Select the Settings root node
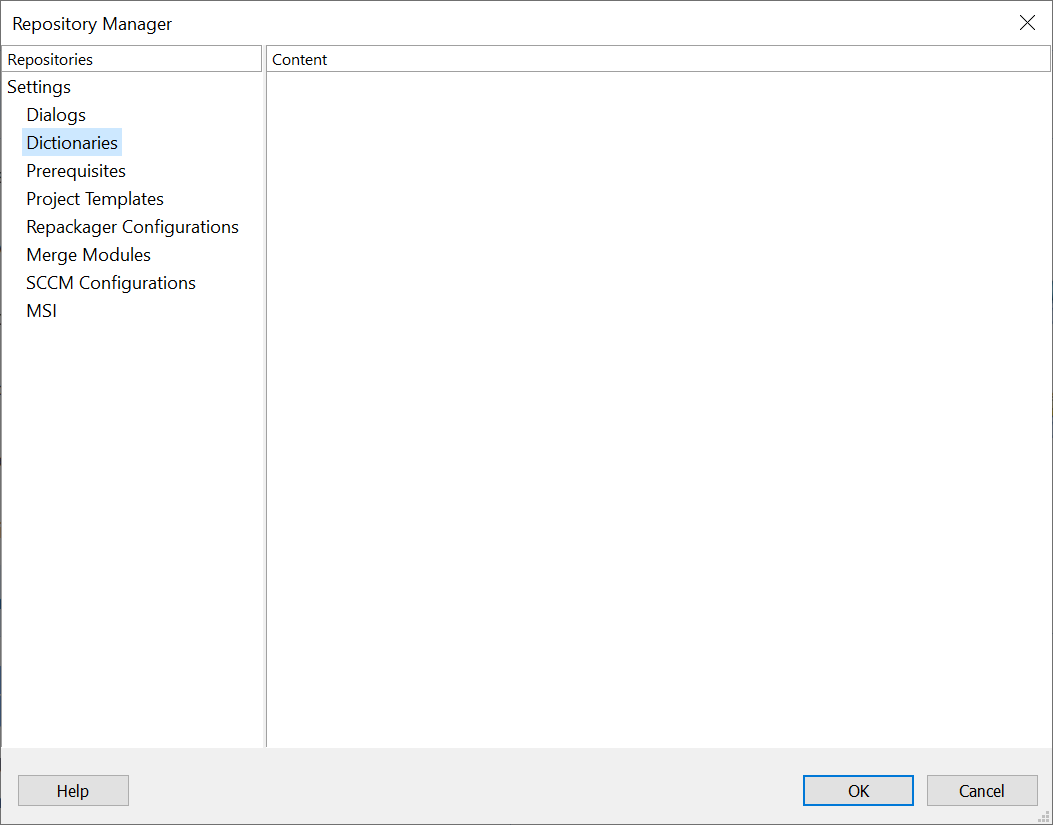The image size is (1053, 825). 39,87
